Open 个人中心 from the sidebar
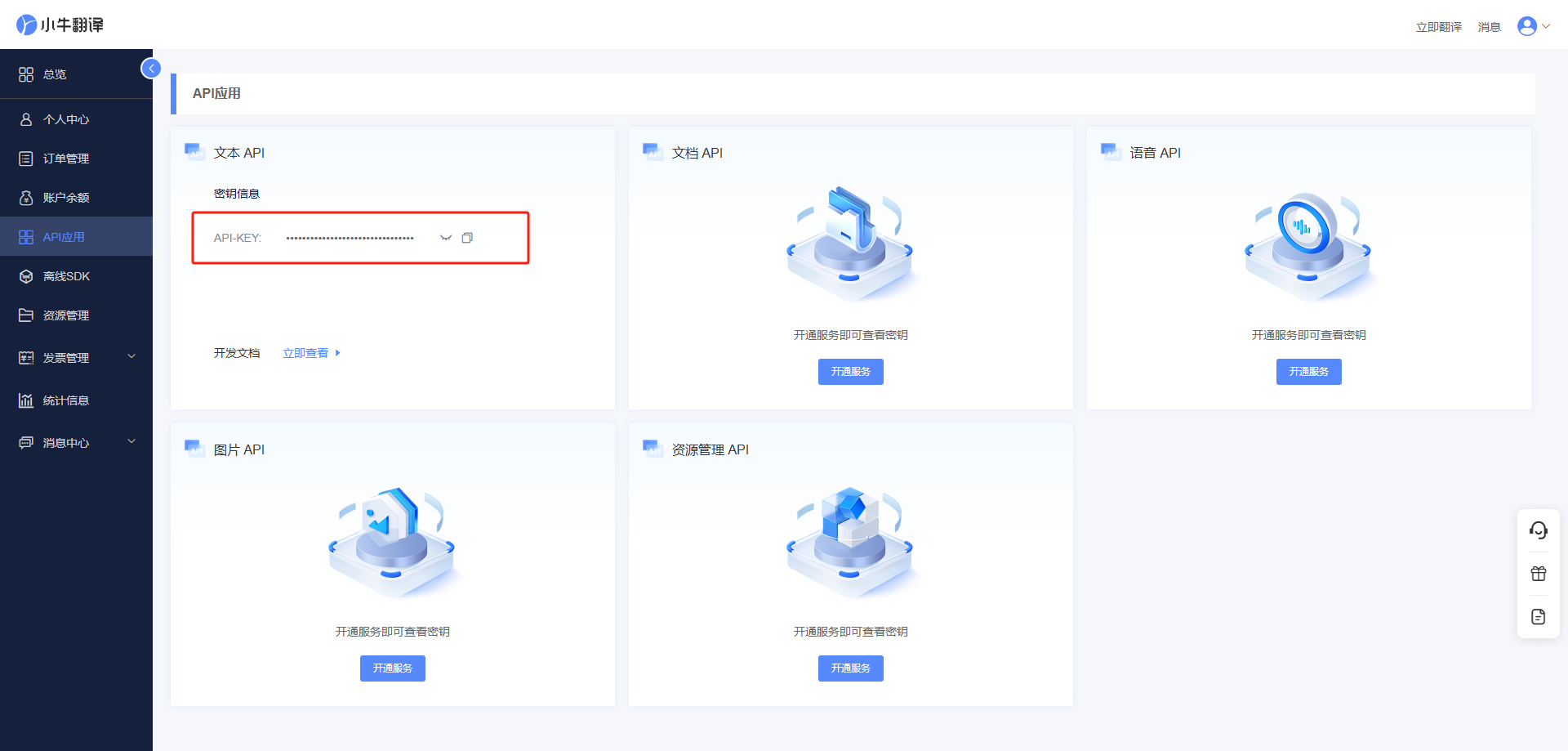Viewport: 1568px width, 751px height. pyautogui.click(x=66, y=118)
